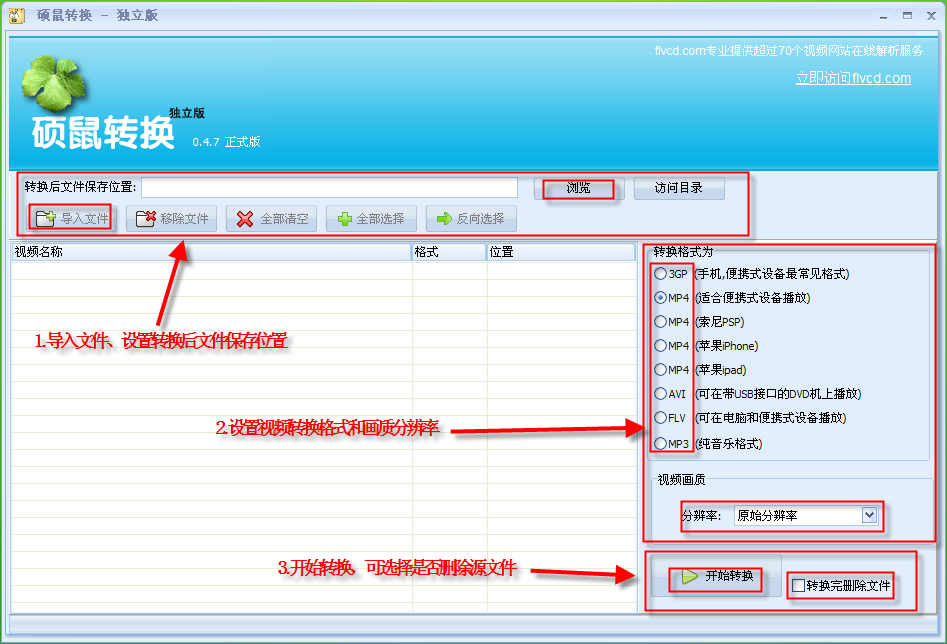Image resolution: width=947 pixels, height=644 pixels.
Task: Enable delete file after conversion checkbox
Action: click(x=798, y=586)
